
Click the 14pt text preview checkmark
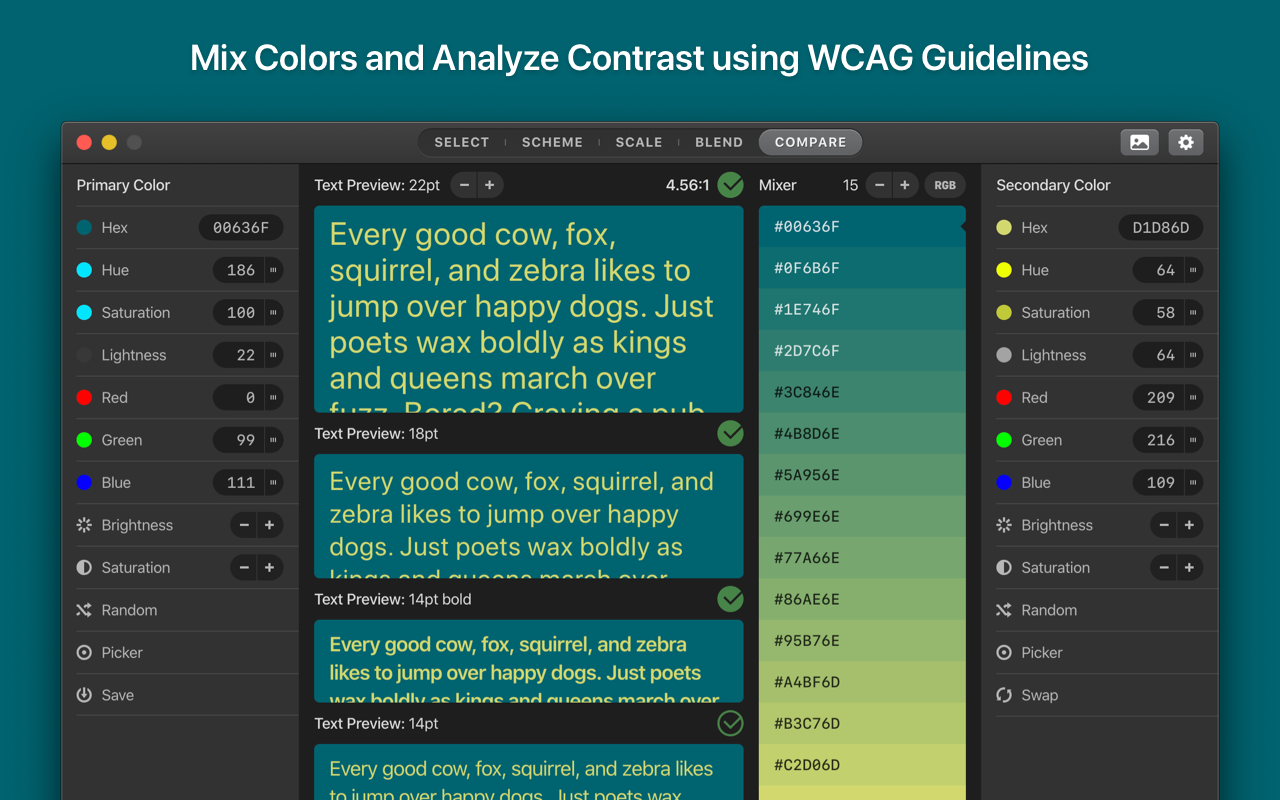click(731, 723)
